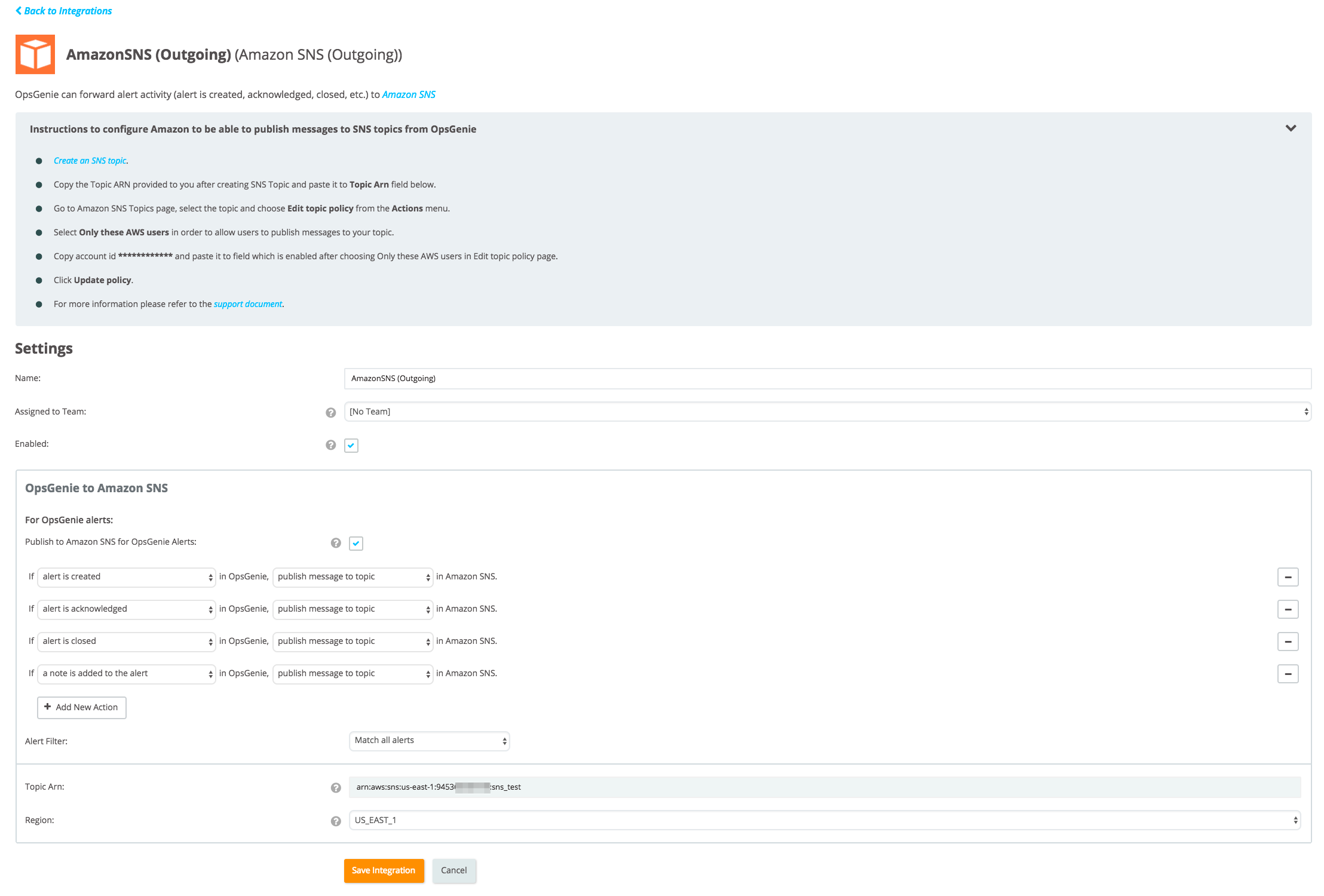Uncheck the Enabled checkbox

(351, 445)
